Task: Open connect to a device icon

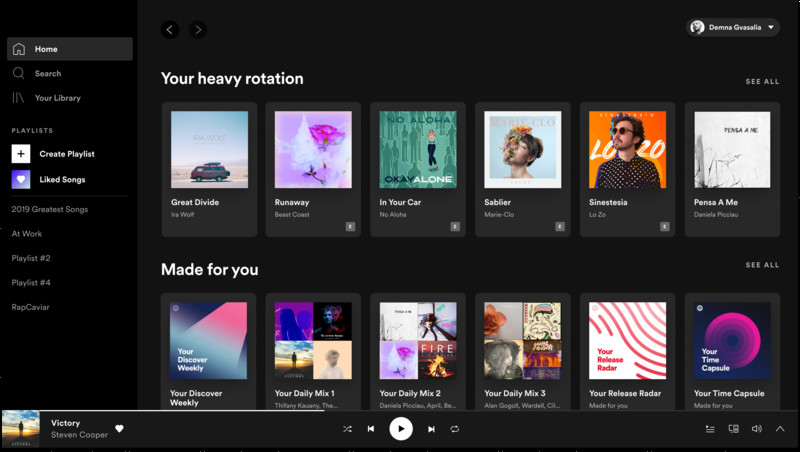Action: click(x=733, y=429)
